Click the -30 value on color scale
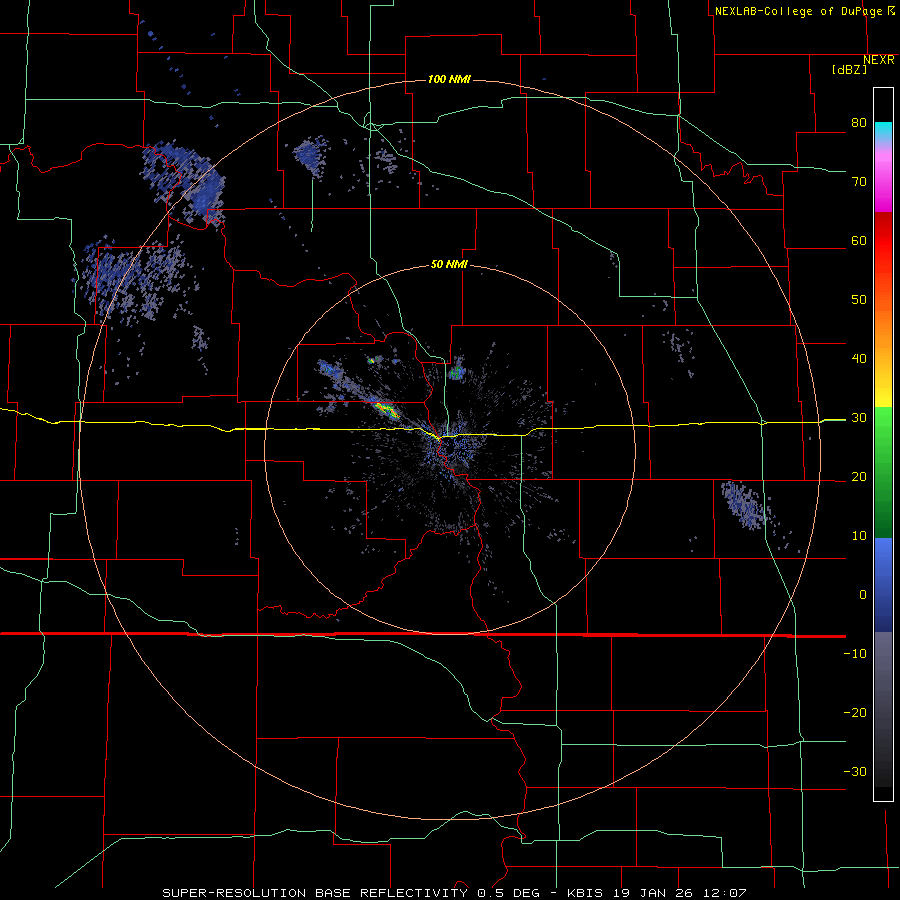 (x=855, y=772)
